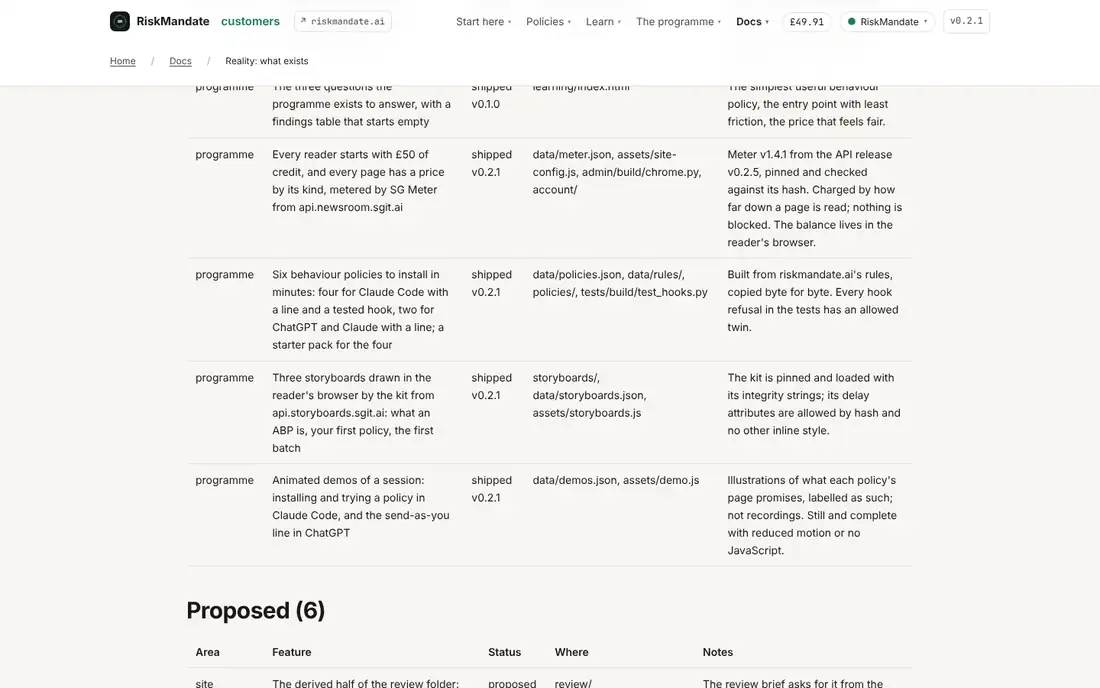Click 'programme' in the Every reader starts row
Viewport: 1100px width, 688px height.
coord(224,155)
